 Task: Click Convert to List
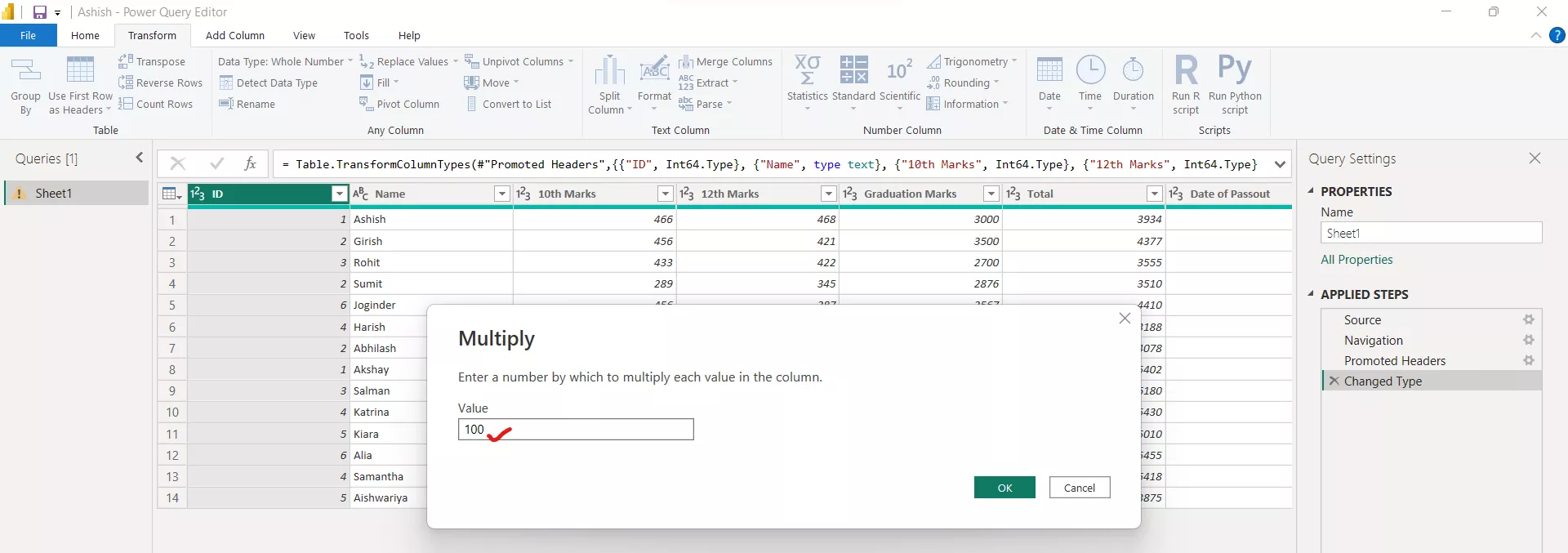tap(508, 104)
